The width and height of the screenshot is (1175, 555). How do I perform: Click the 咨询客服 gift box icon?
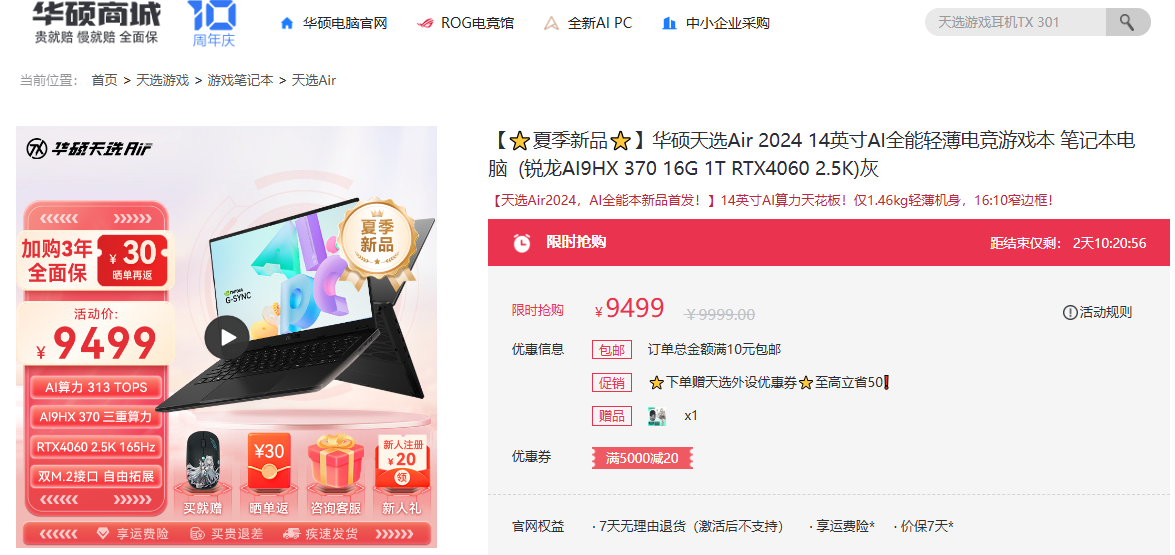point(336,464)
